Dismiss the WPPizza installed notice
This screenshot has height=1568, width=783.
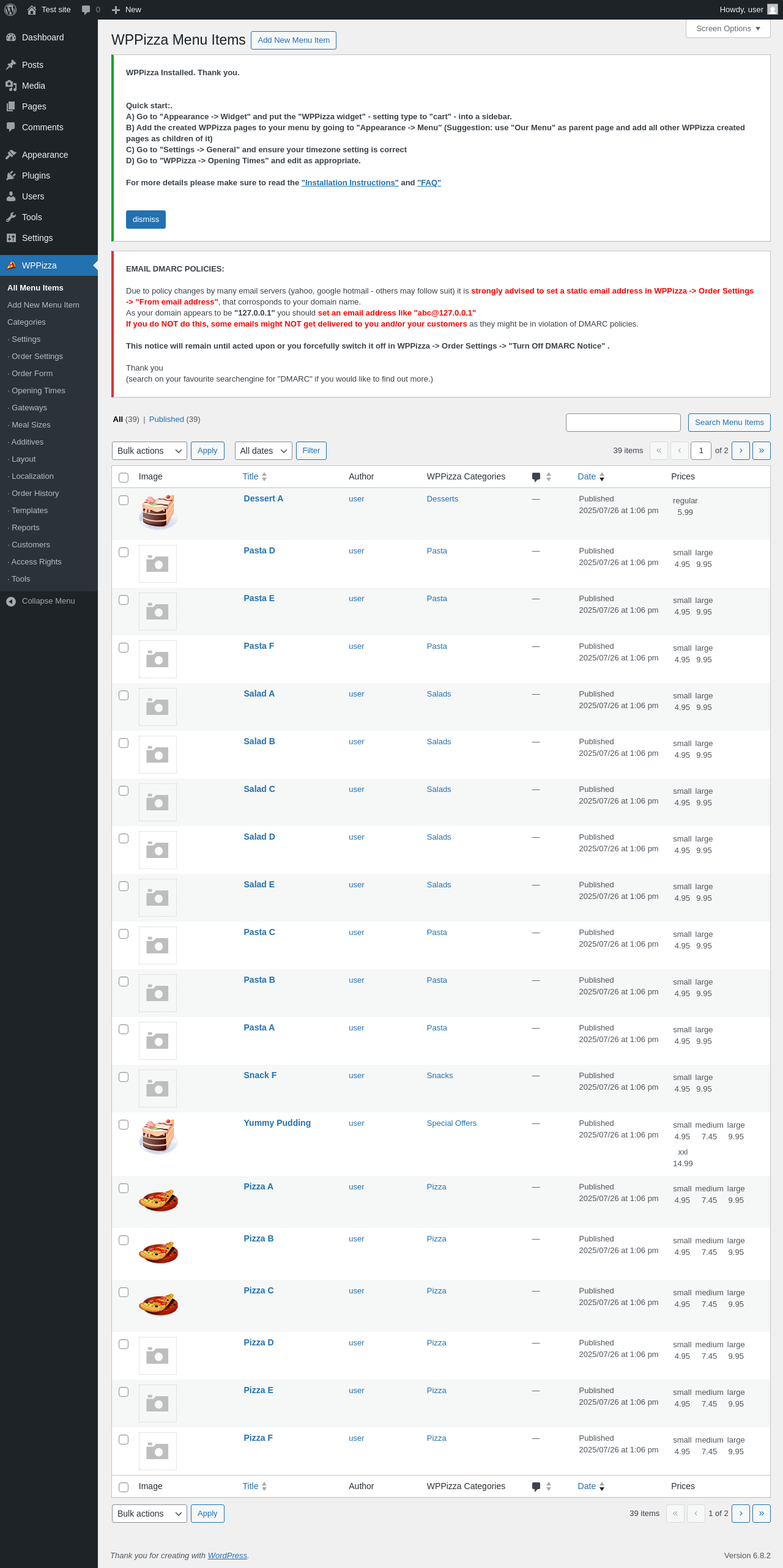(146, 220)
